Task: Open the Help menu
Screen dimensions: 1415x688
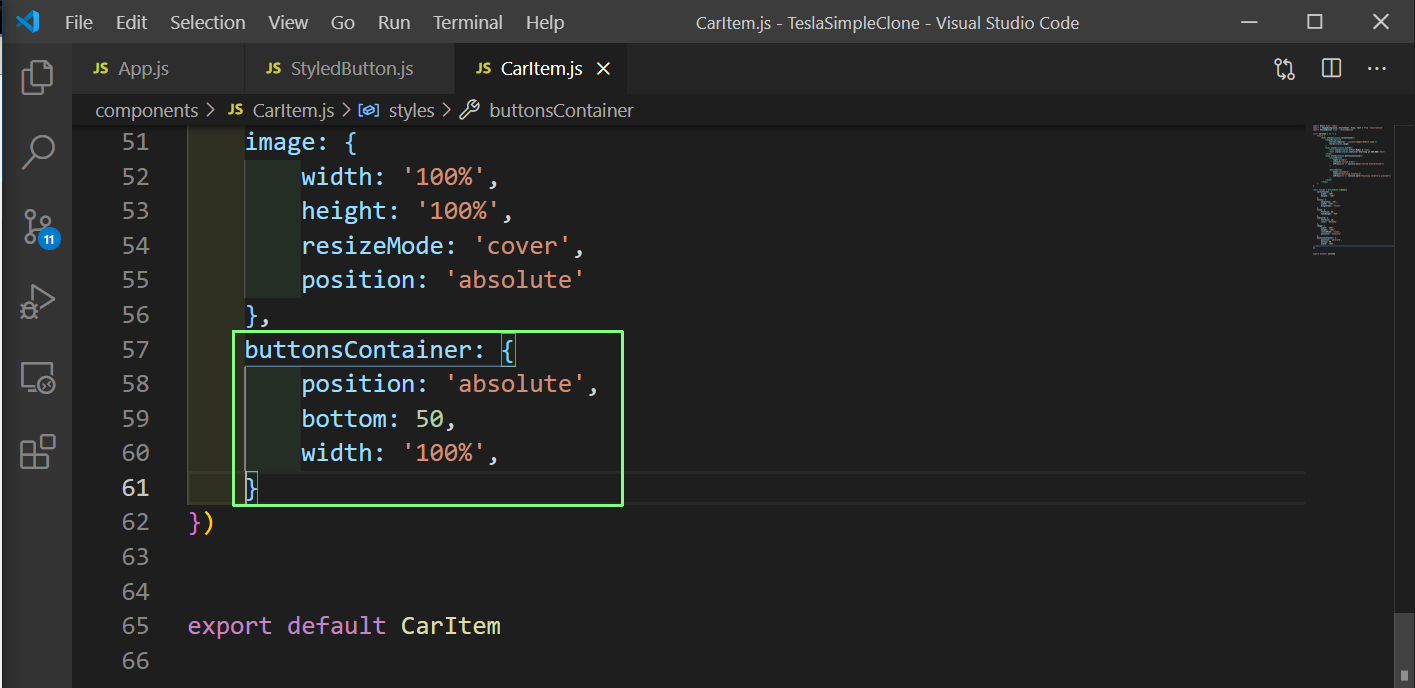Action: [x=545, y=22]
